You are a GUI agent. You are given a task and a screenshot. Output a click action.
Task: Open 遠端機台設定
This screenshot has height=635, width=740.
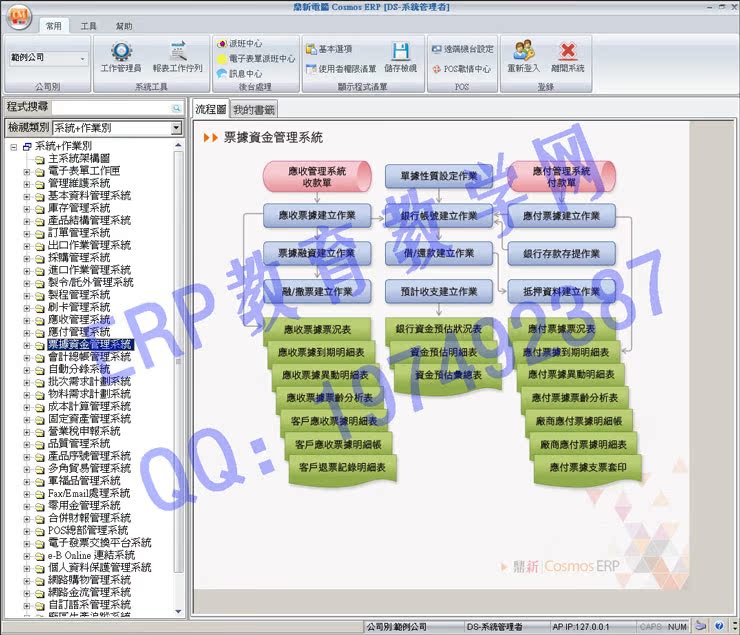(462, 49)
